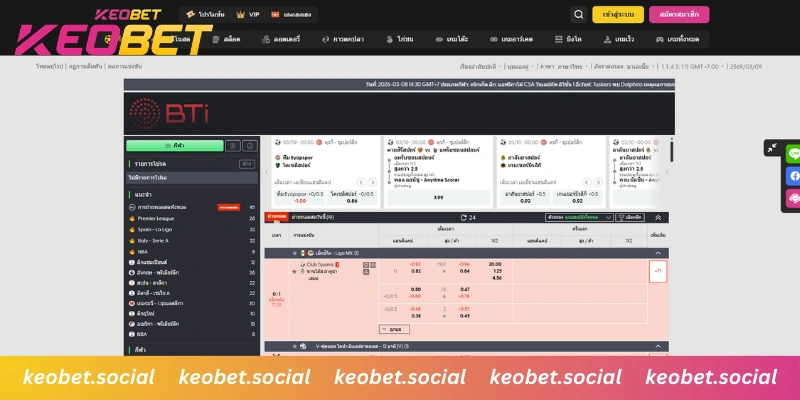Click the VIP crown icon
Image resolution: width=800 pixels, height=400 pixels.
[241, 14]
